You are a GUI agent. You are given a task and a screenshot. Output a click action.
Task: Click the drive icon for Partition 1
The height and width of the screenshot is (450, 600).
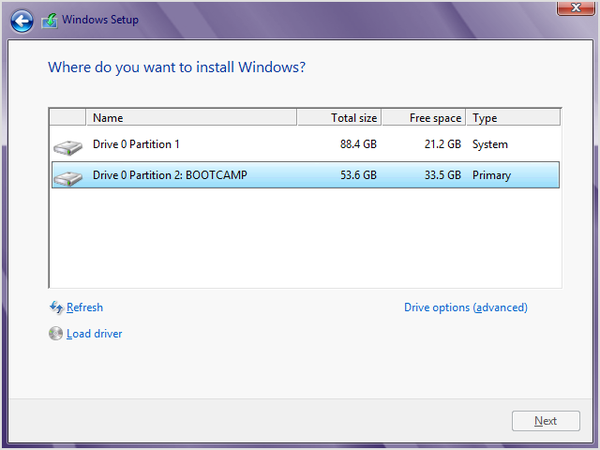68,147
